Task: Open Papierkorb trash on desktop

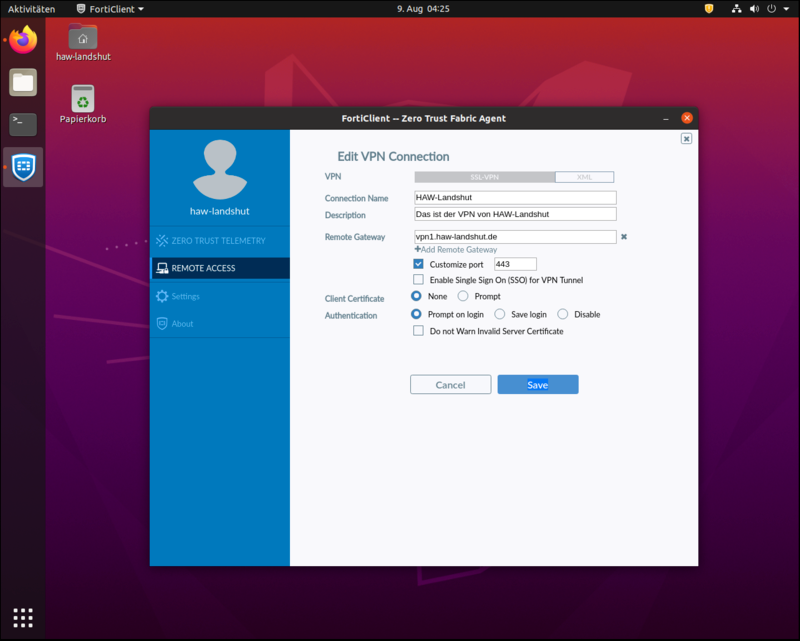Action: (x=83, y=100)
